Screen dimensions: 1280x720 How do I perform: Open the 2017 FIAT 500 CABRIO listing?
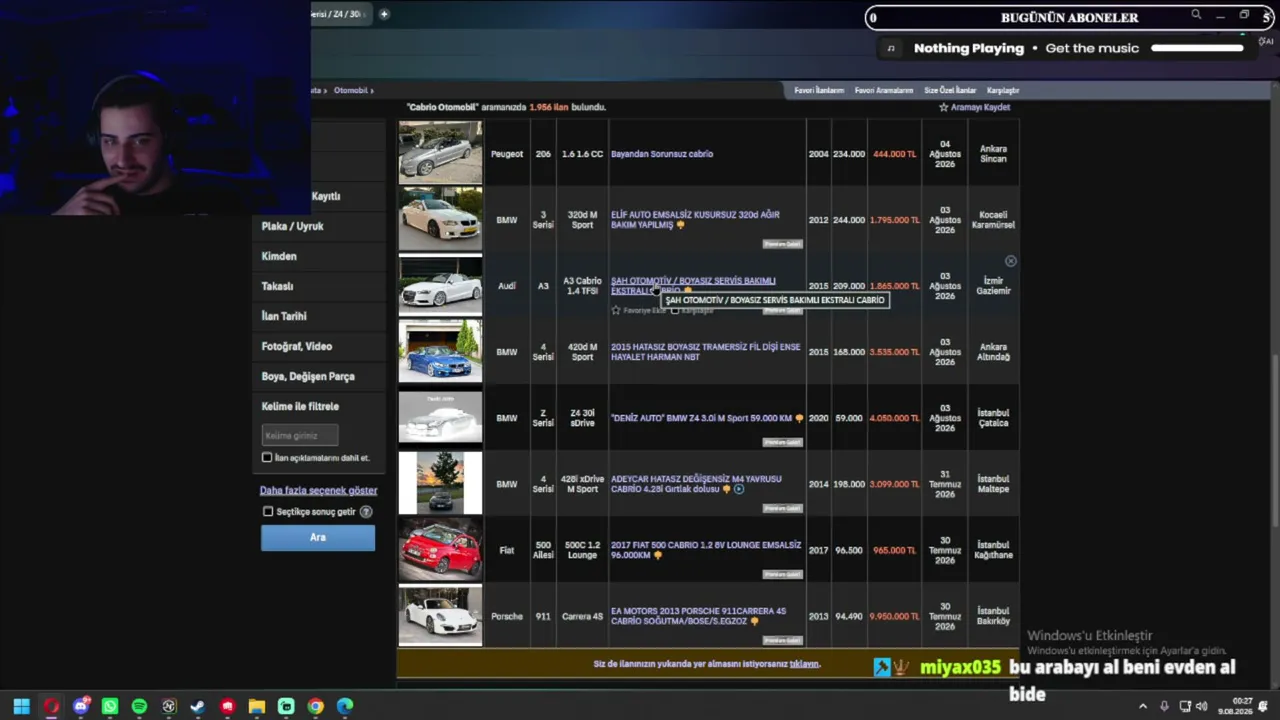click(x=706, y=550)
